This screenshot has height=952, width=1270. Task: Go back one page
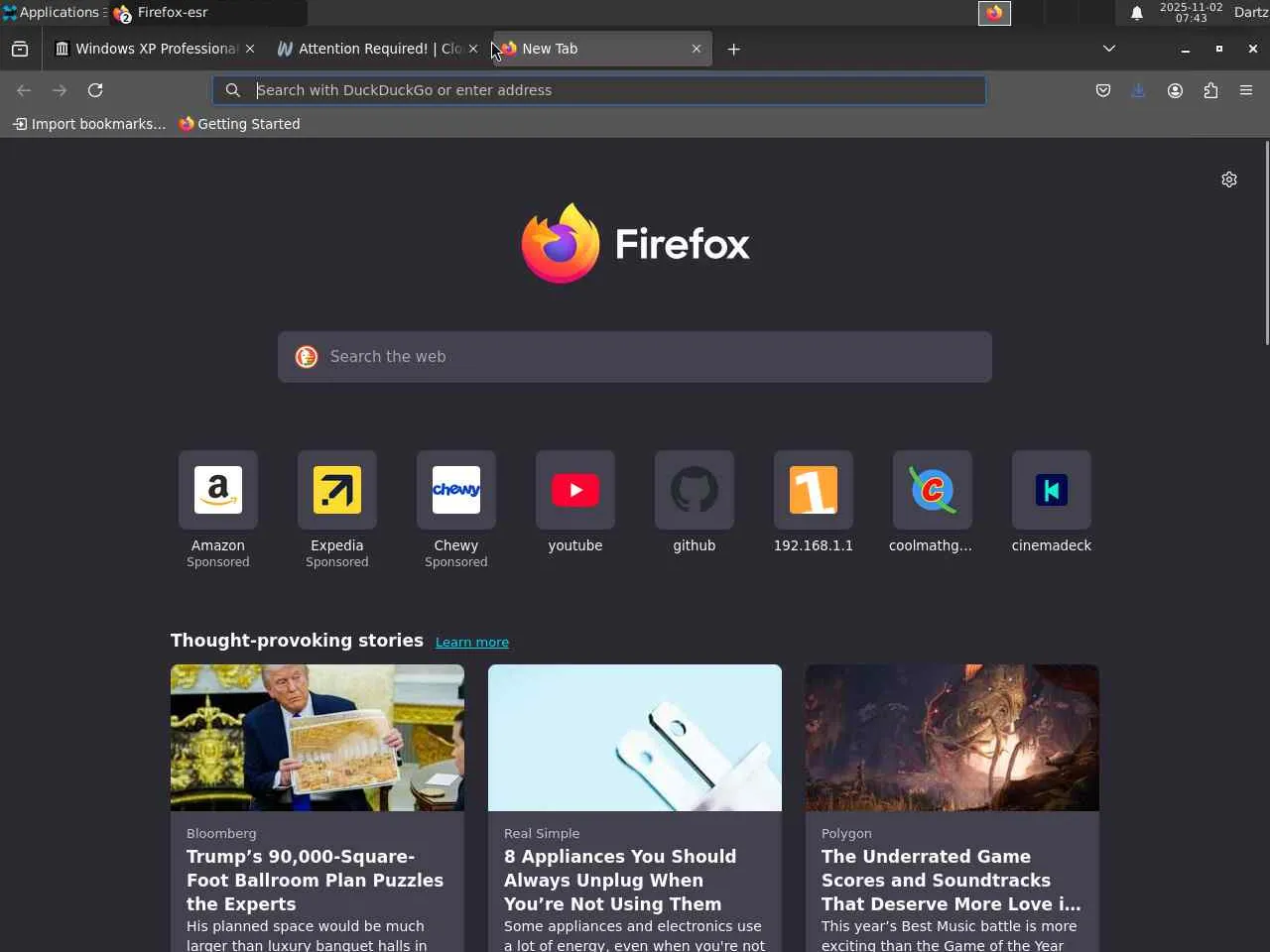click(x=24, y=90)
